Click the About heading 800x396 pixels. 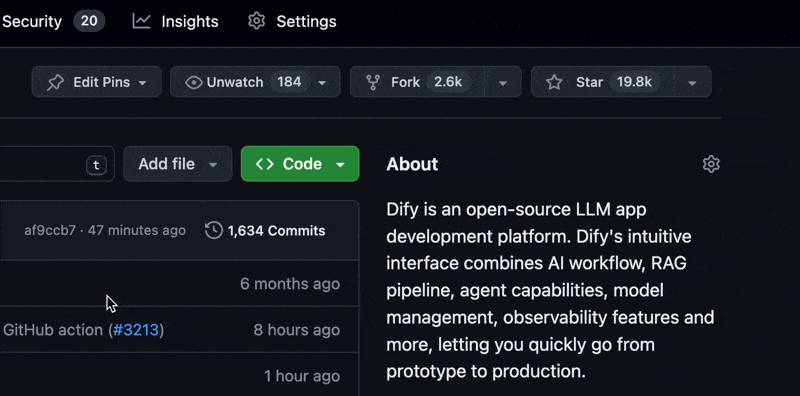pyautogui.click(x=412, y=164)
